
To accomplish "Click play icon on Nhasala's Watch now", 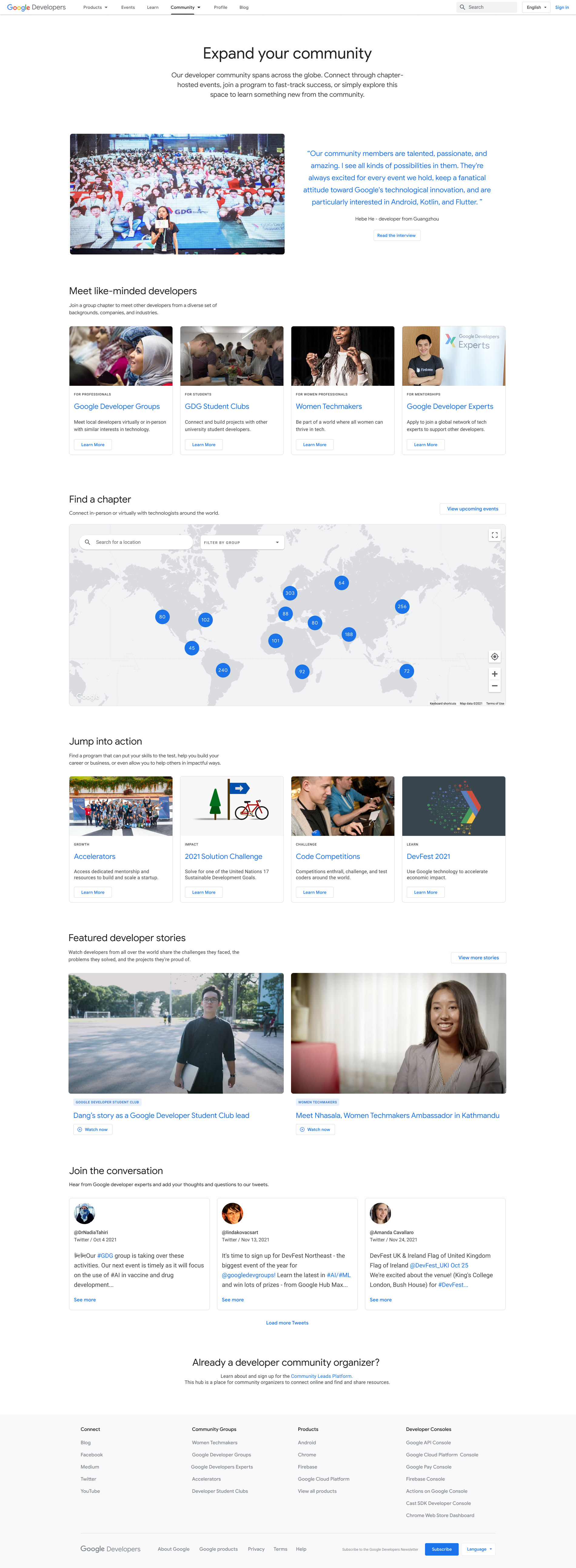I will [x=302, y=1129].
